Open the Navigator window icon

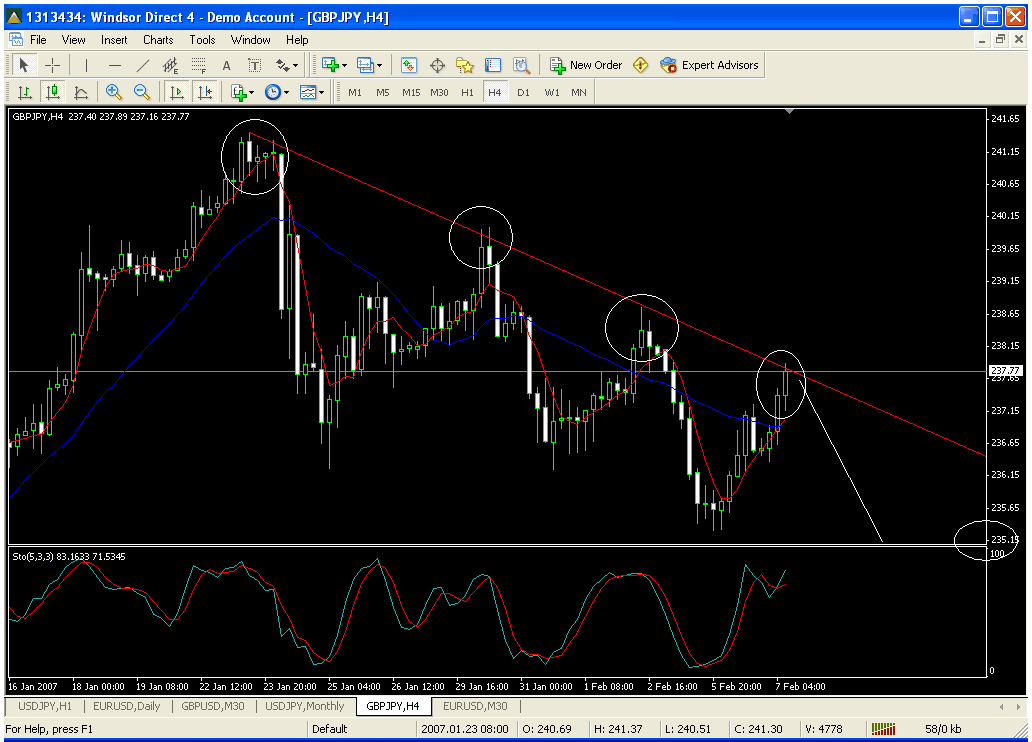(465, 65)
